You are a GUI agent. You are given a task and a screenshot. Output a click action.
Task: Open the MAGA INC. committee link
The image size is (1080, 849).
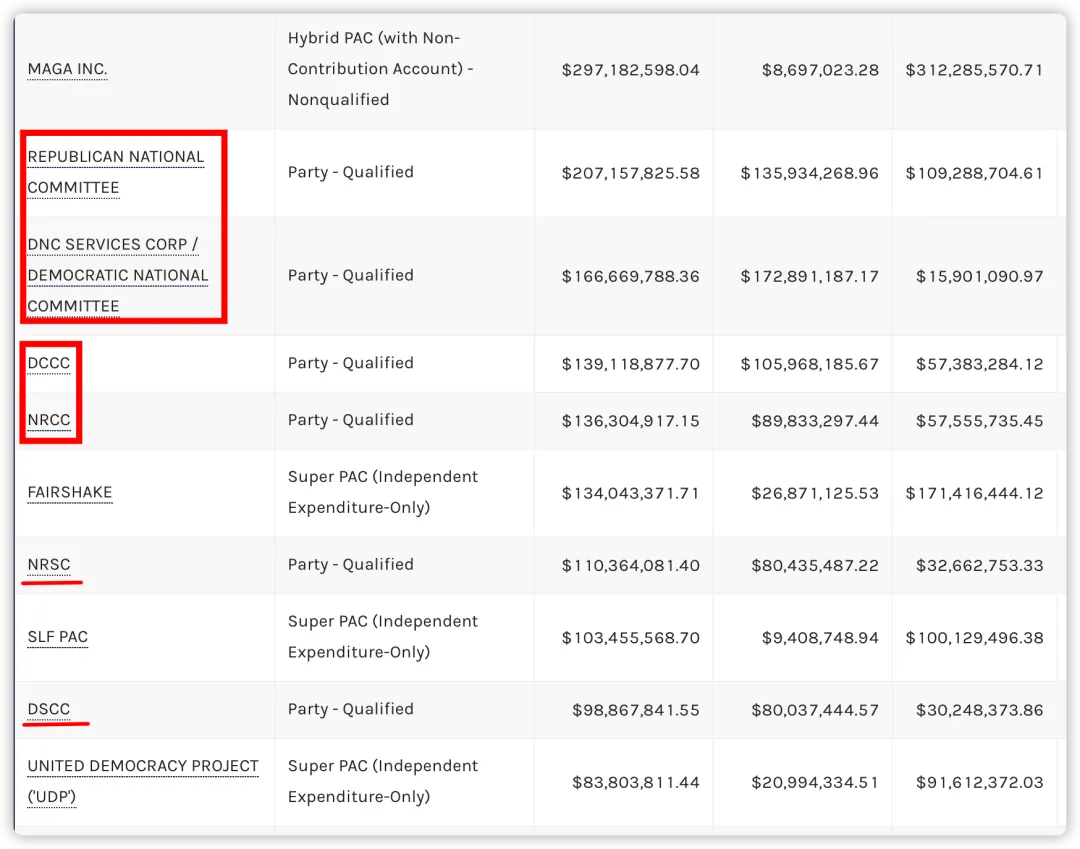coord(67,69)
